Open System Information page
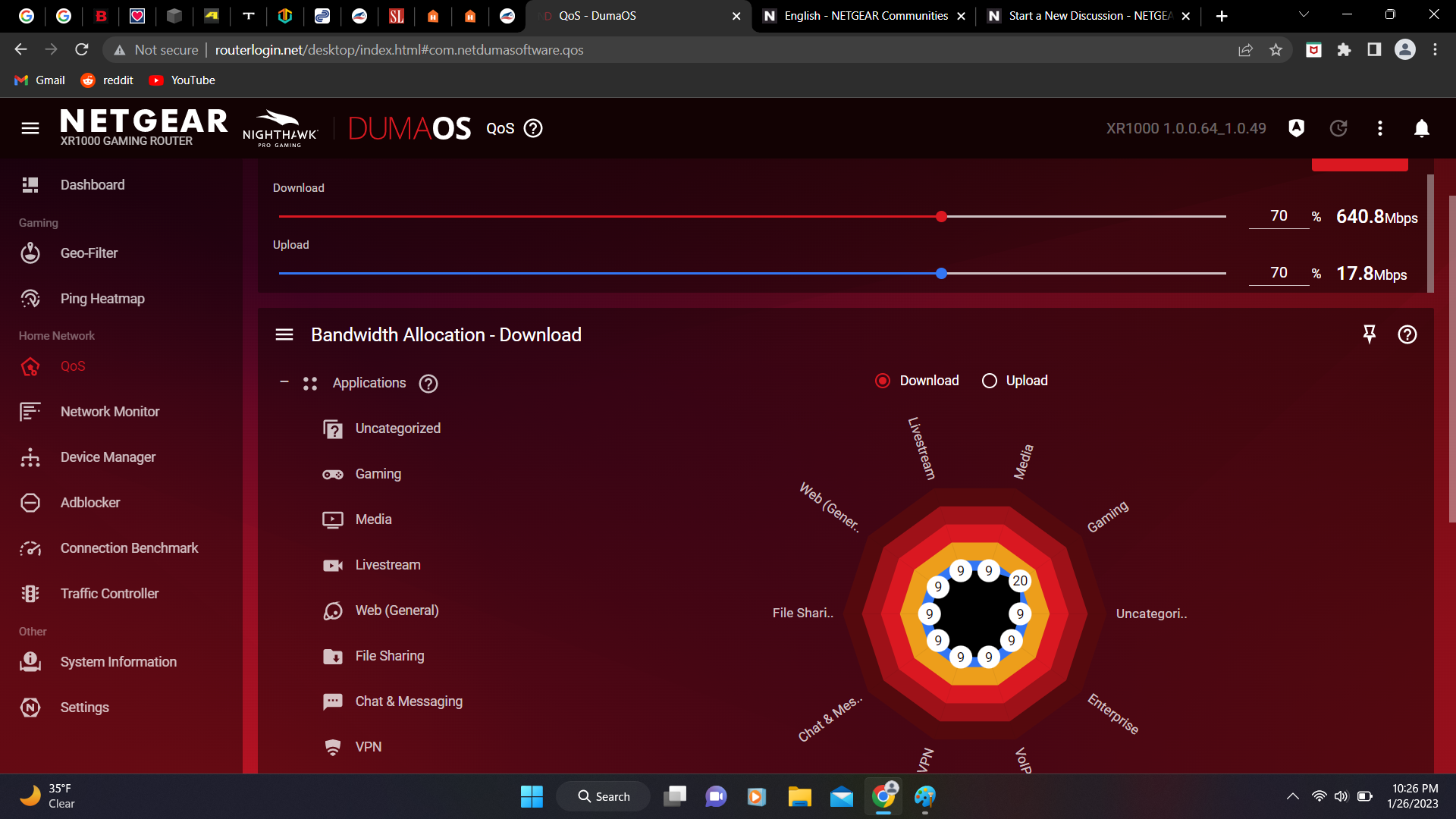 [x=118, y=661]
